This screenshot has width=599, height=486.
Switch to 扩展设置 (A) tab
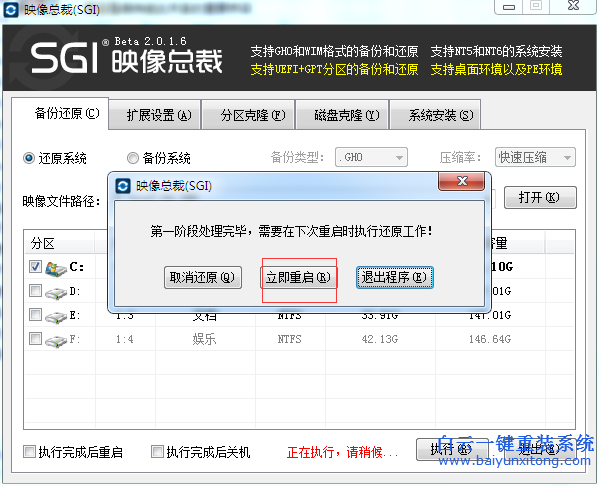pos(155,115)
